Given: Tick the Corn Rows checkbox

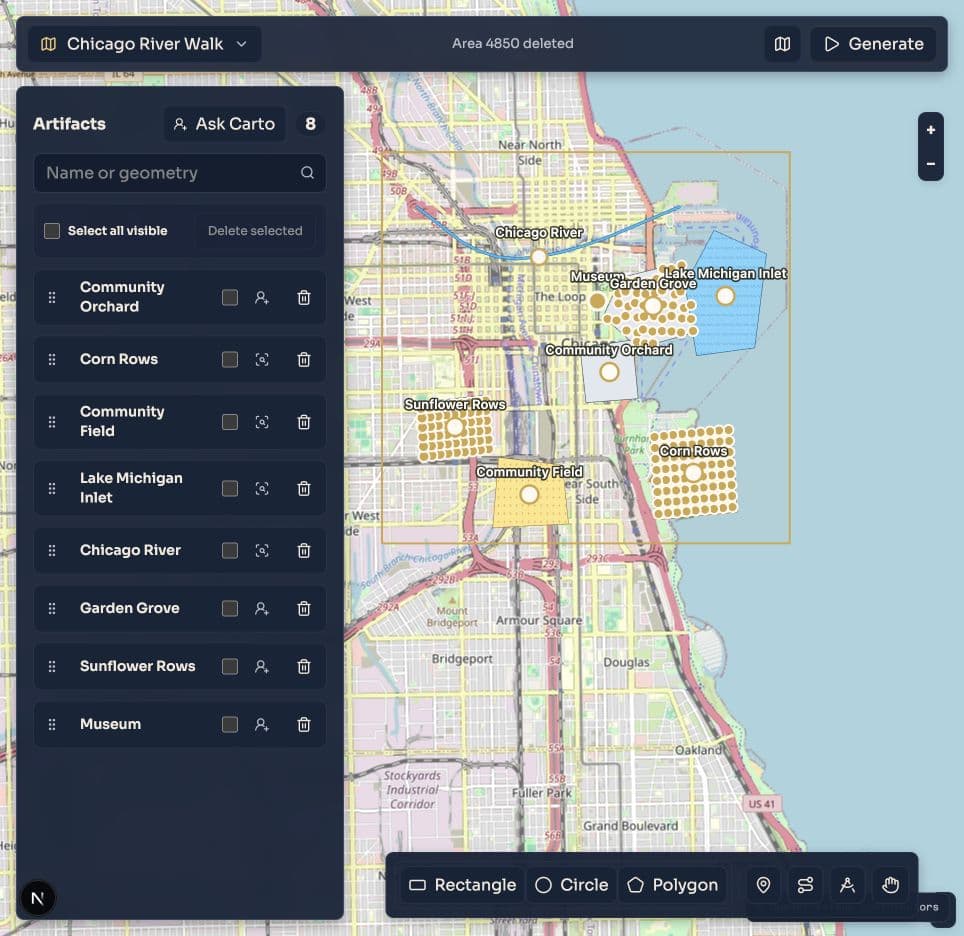Looking at the screenshot, I should point(230,359).
